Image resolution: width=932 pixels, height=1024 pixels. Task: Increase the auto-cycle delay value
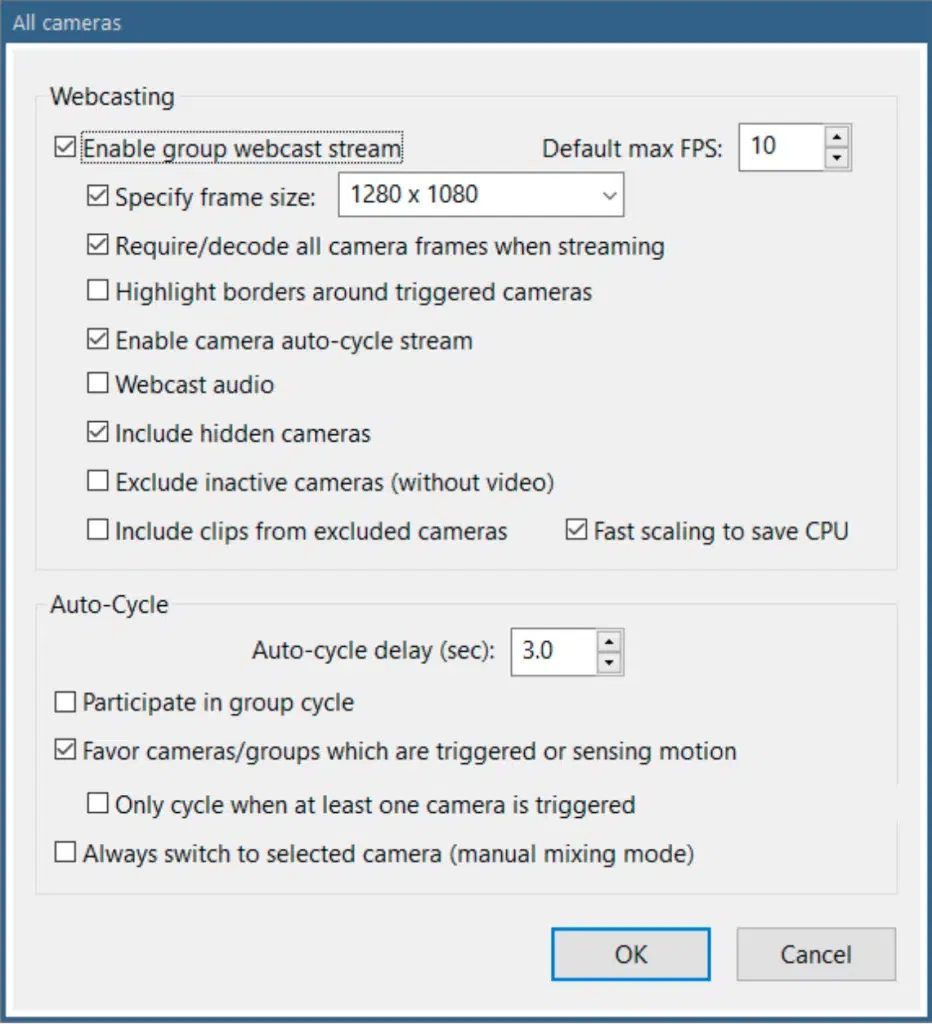pyautogui.click(x=610, y=641)
